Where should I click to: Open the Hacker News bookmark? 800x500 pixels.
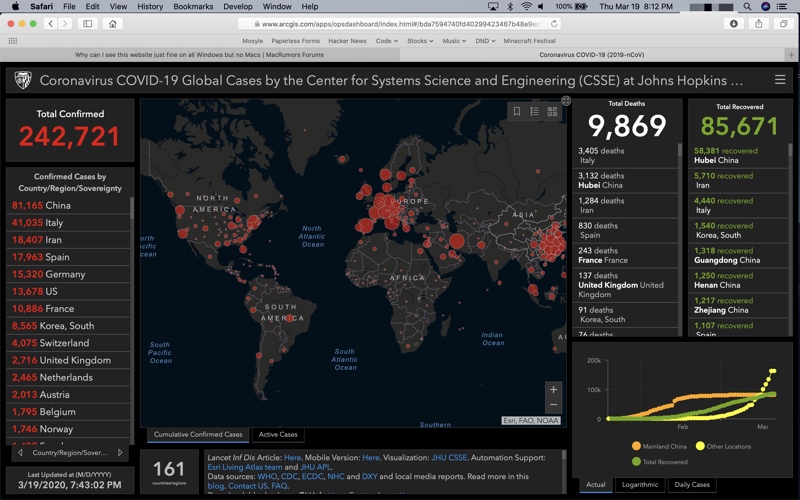(x=347, y=41)
